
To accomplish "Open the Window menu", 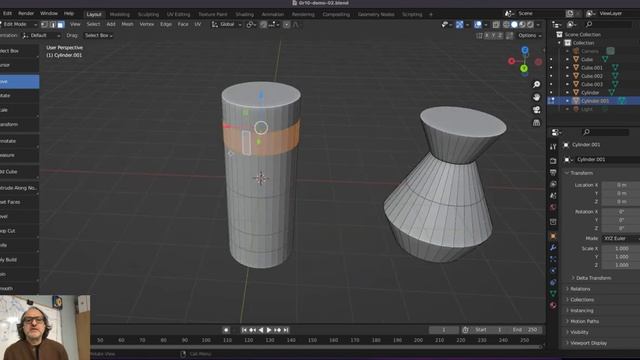I will click(x=49, y=13).
